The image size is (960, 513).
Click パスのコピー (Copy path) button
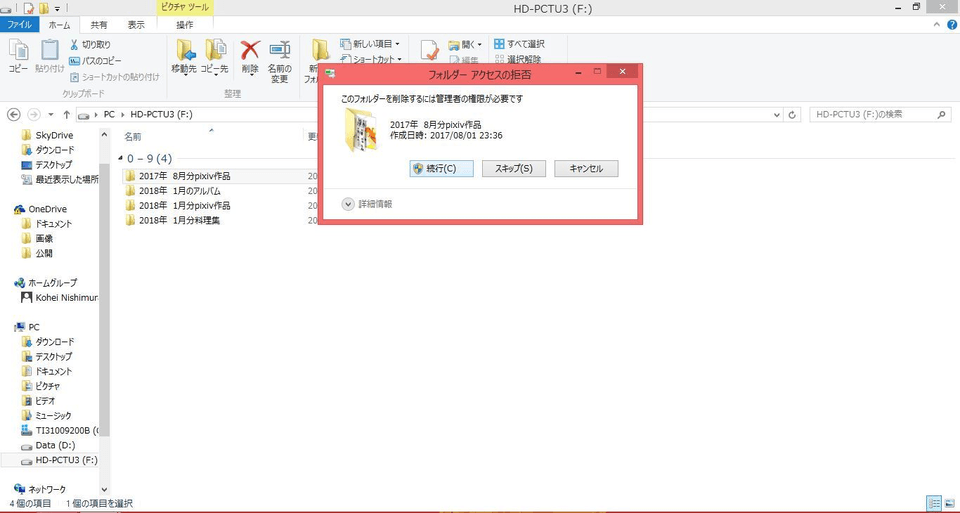coord(95,61)
